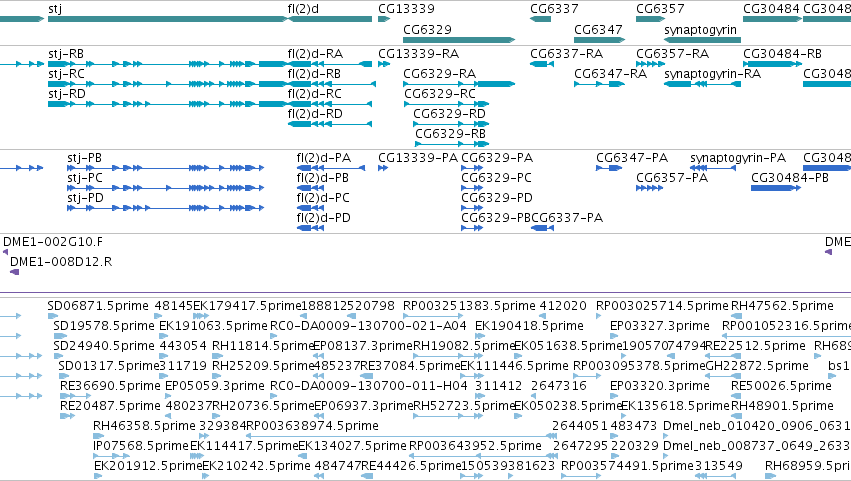Select the CG6357 gene label in top track
851x481 pixels.
click(x=660, y=9)
